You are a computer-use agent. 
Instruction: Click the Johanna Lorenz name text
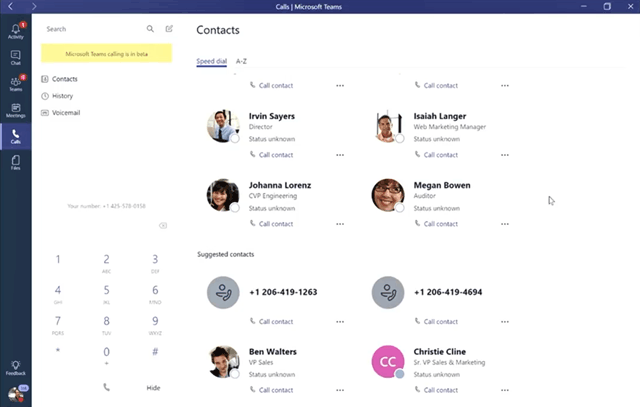click(x=280, y=185)
